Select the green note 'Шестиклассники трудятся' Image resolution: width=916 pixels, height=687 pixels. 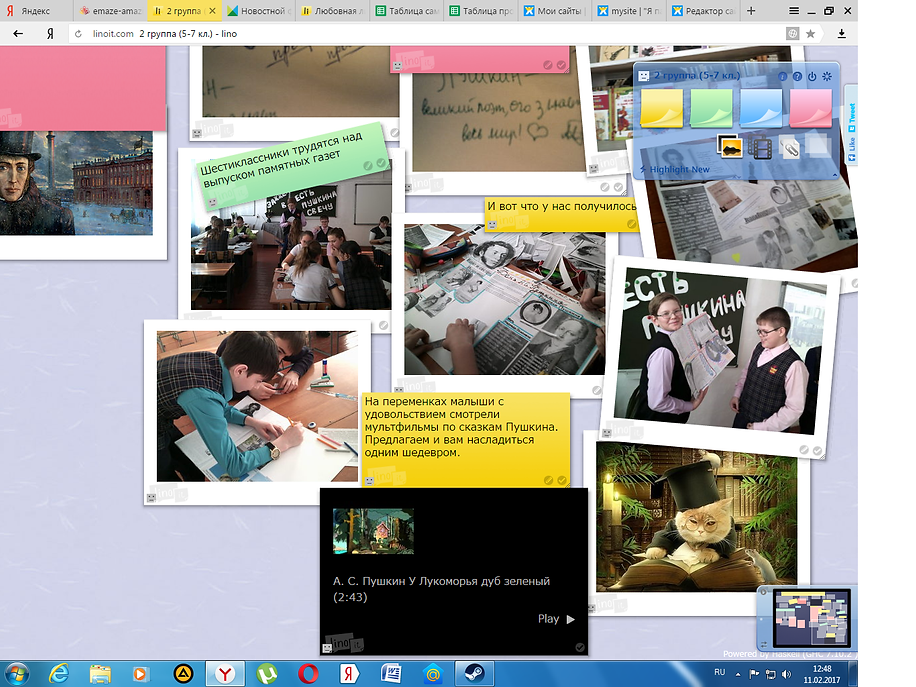click(292, 164)
